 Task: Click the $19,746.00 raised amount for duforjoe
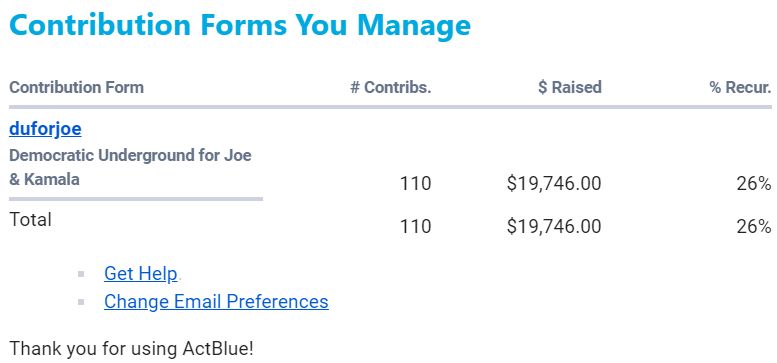point(554,184)
